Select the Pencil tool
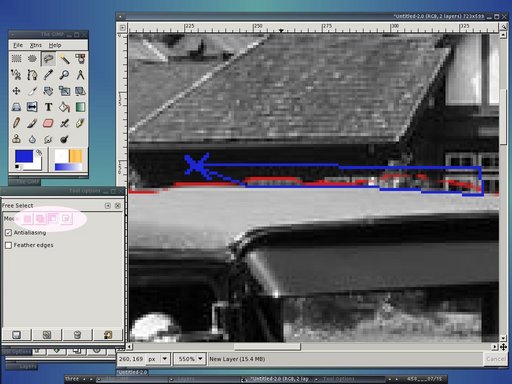The height and width of the screenshot is (384, 512). 16,123
